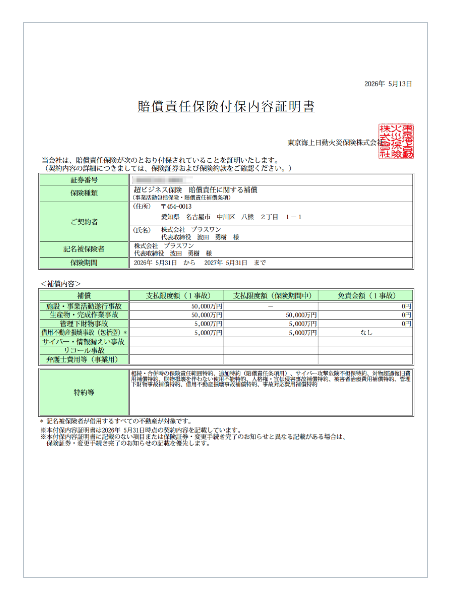Click the 愛知県 名古屋市 address line
Image resolution: width=450 pixels, height=600 pixels.
pos(231,217)
